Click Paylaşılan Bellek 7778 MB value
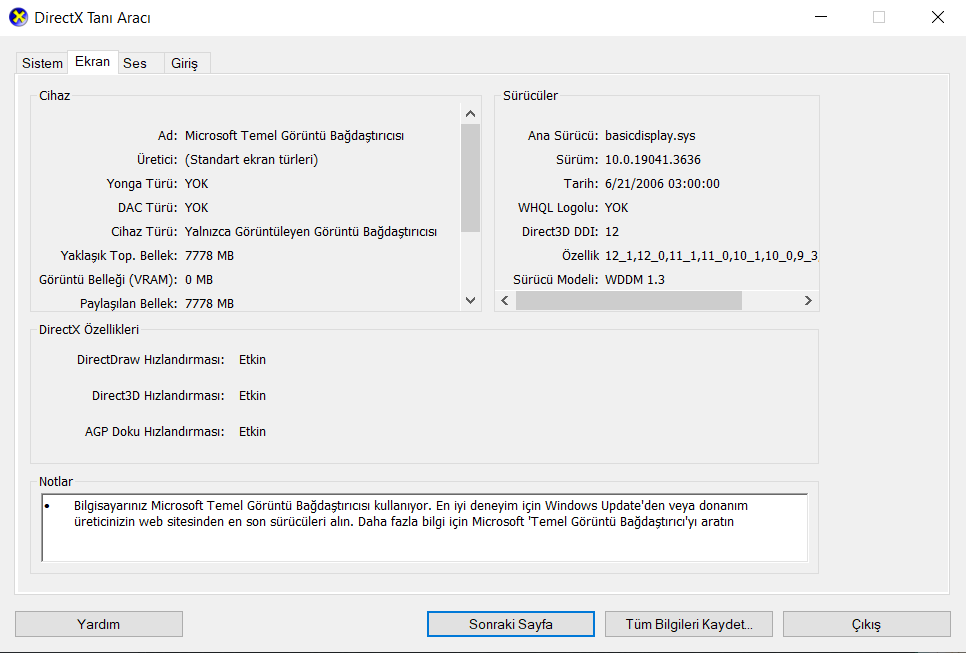Image resolution: width=966 pixels, height=653 pixels. pyautogui.click(x=209, y=304)
